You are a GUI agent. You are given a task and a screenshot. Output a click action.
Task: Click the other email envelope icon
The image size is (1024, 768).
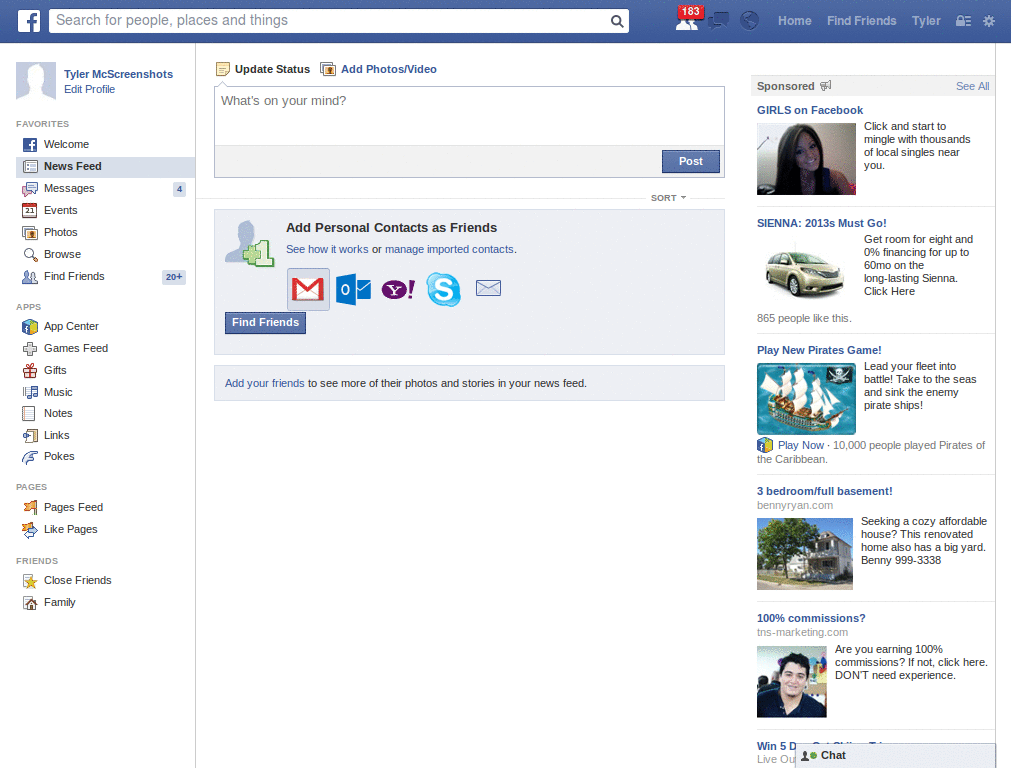[x=488, y=288]
